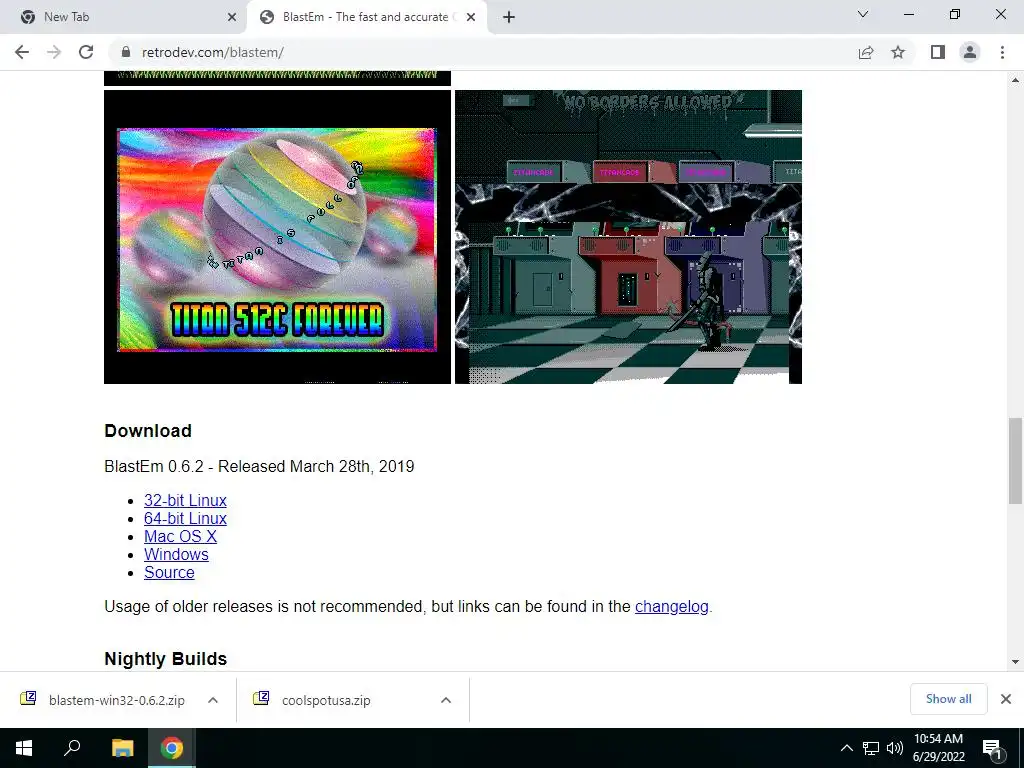Click the Download heading text
This screenshot has height=768, width=1024.
pos(148,431)
